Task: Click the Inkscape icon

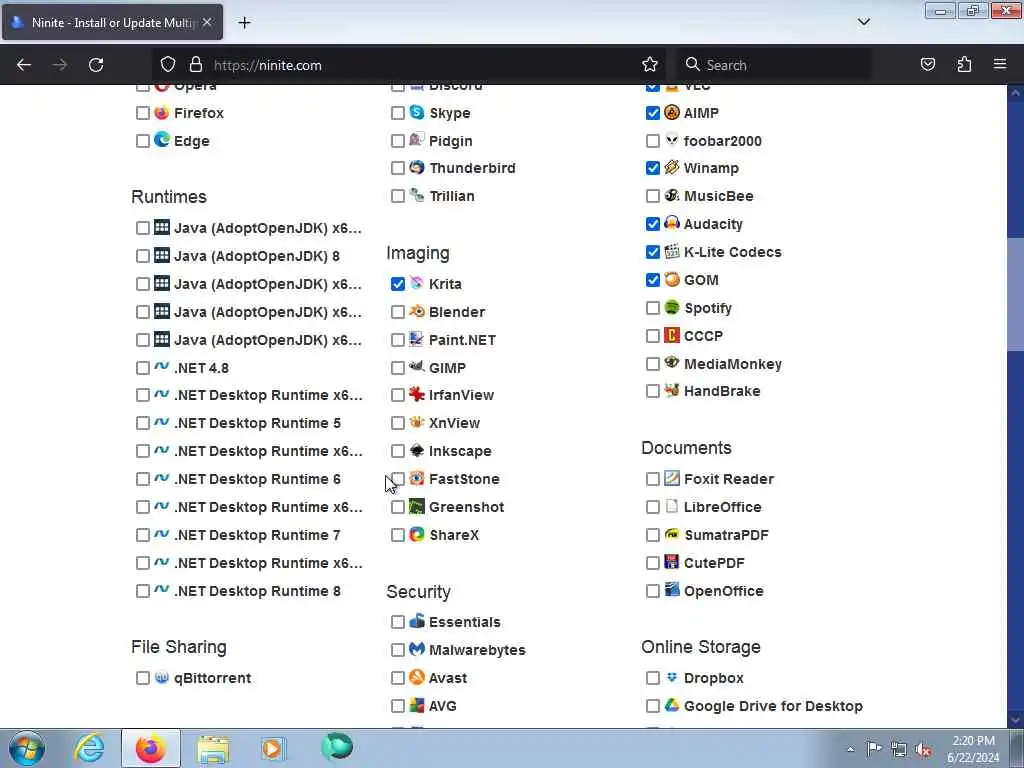Action: click(x=417, y=451)
